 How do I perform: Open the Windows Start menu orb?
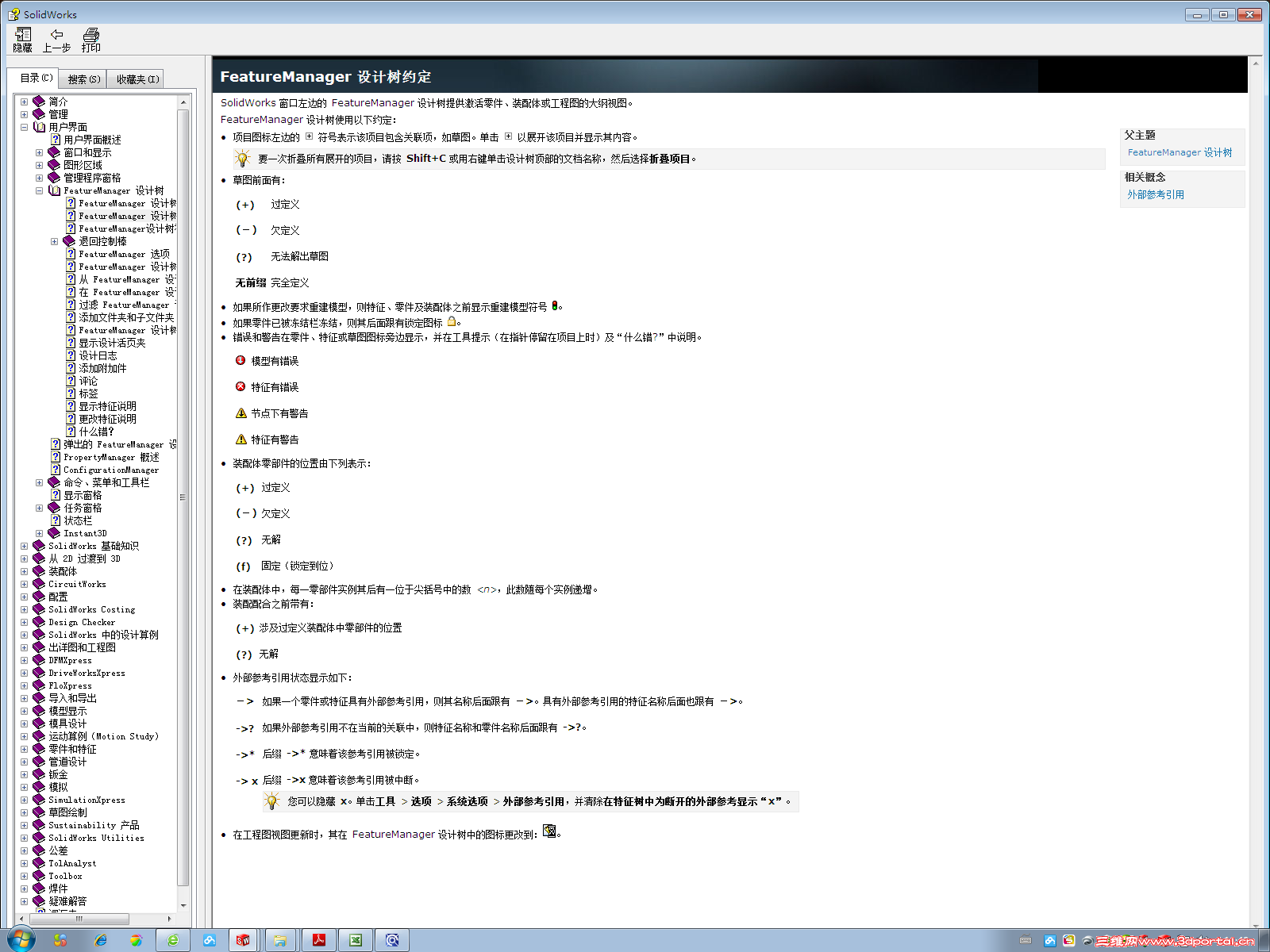coord(21,940)
